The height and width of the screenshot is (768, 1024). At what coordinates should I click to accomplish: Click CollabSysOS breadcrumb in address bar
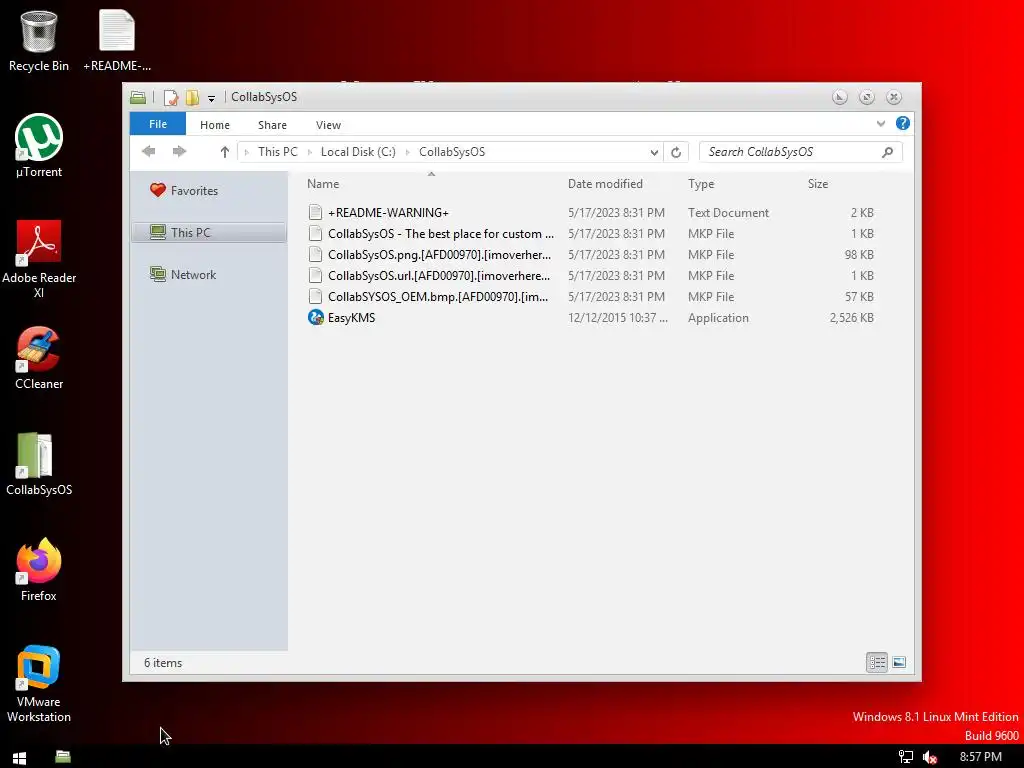click(452, 152)
